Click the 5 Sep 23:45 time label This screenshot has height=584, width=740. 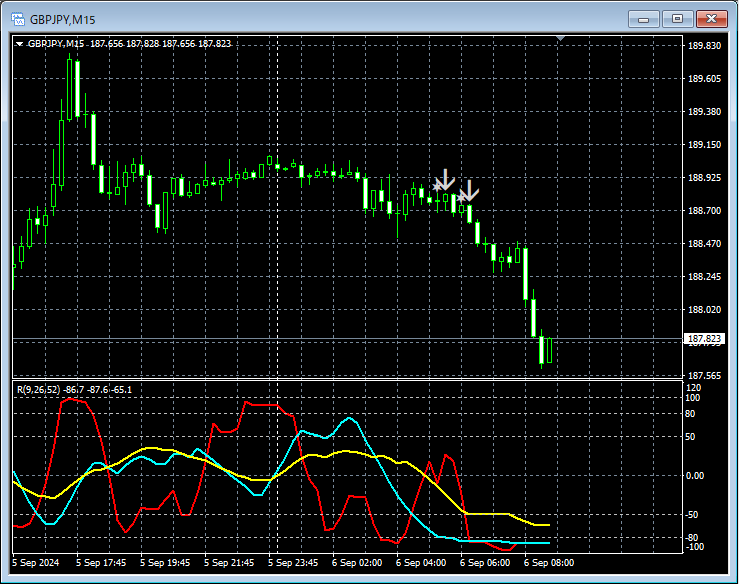point(293,563)
